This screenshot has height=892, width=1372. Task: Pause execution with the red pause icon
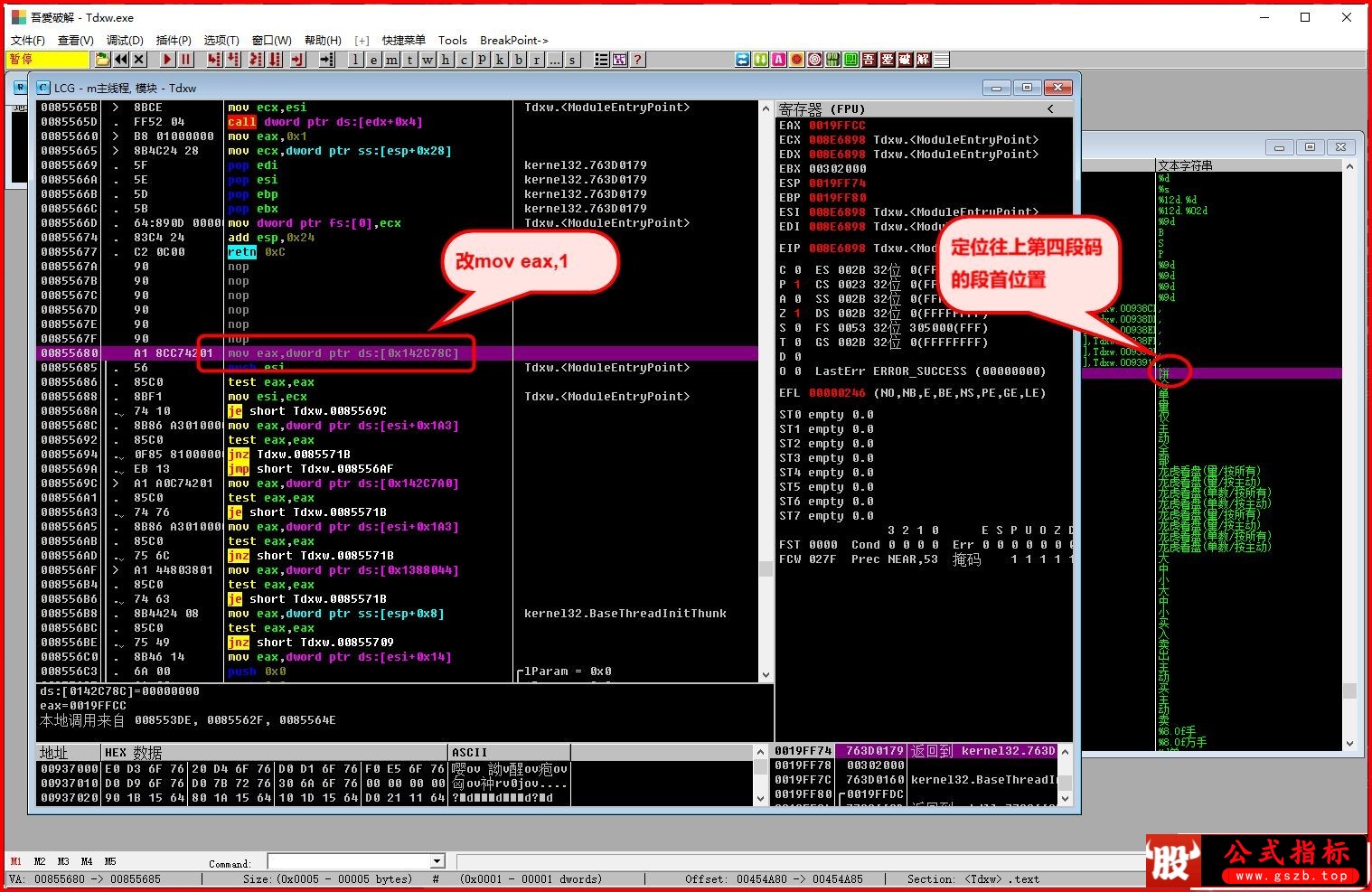point(185,60)
